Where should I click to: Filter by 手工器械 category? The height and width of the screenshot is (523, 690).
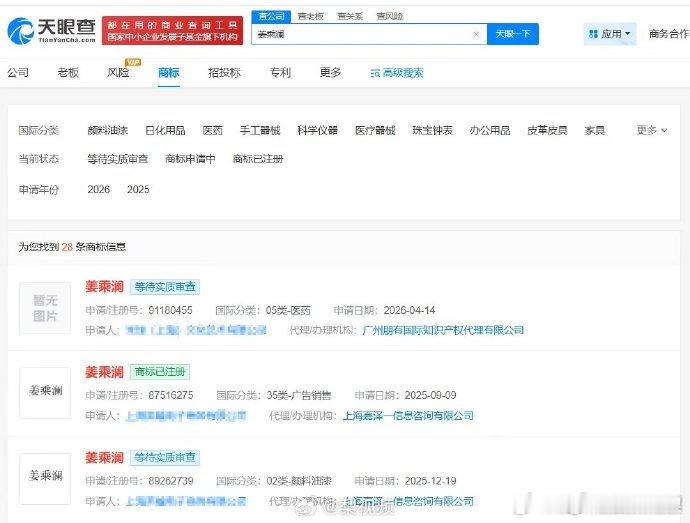(260, 130)
